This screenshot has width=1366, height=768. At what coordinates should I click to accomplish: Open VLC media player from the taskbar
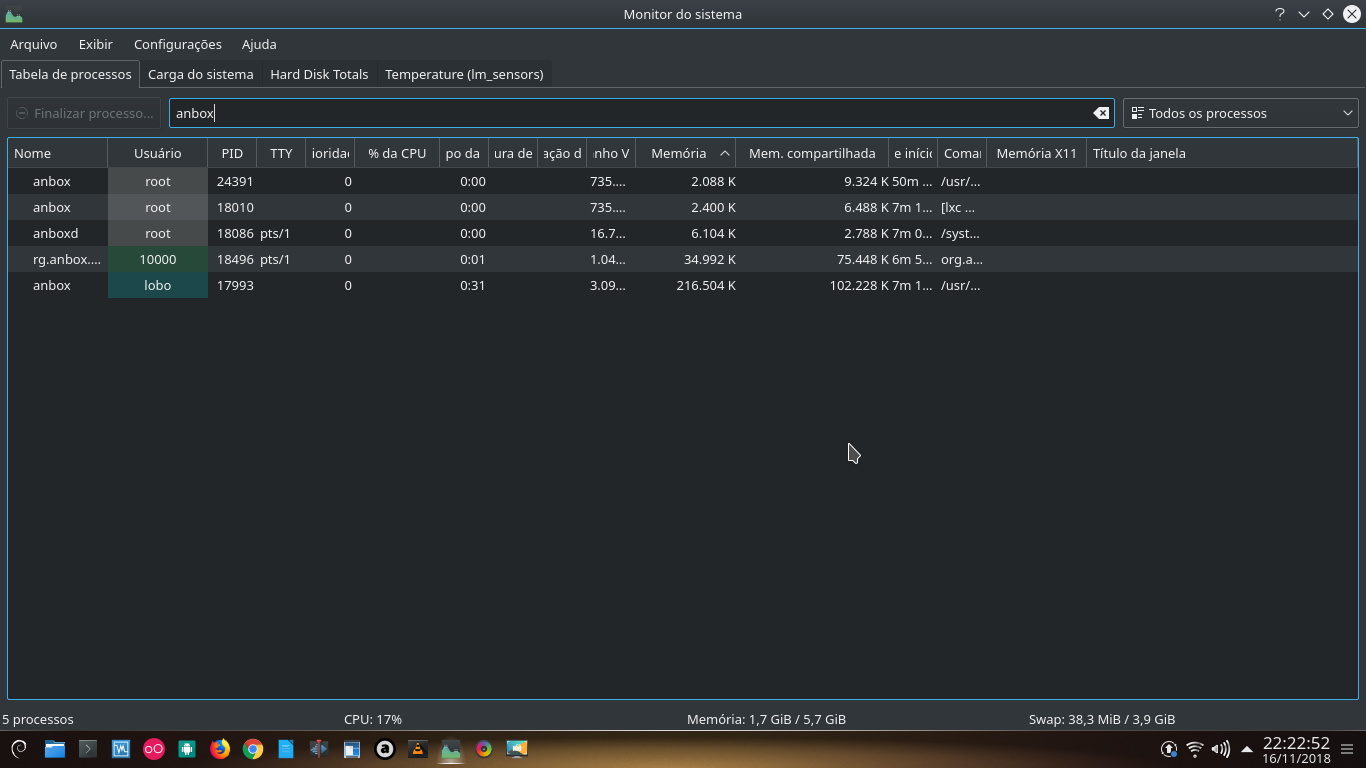[417, 748]
